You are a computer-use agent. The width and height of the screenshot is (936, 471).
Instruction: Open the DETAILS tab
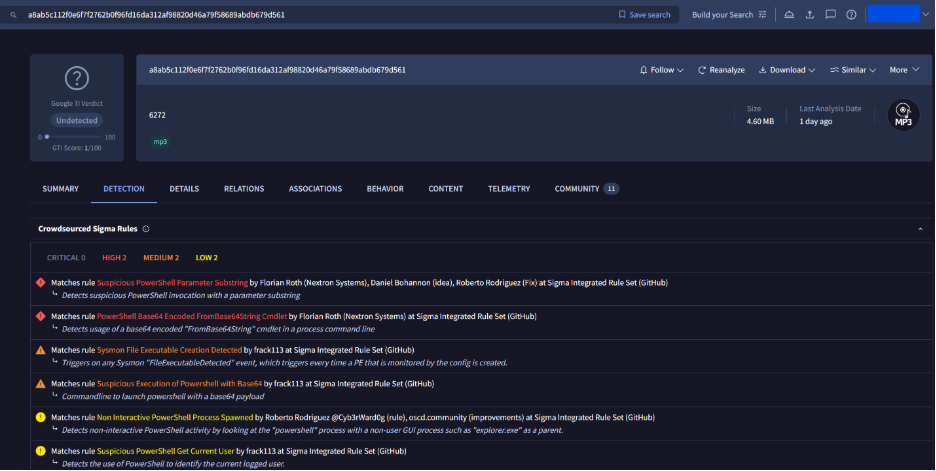pos(184,189)
